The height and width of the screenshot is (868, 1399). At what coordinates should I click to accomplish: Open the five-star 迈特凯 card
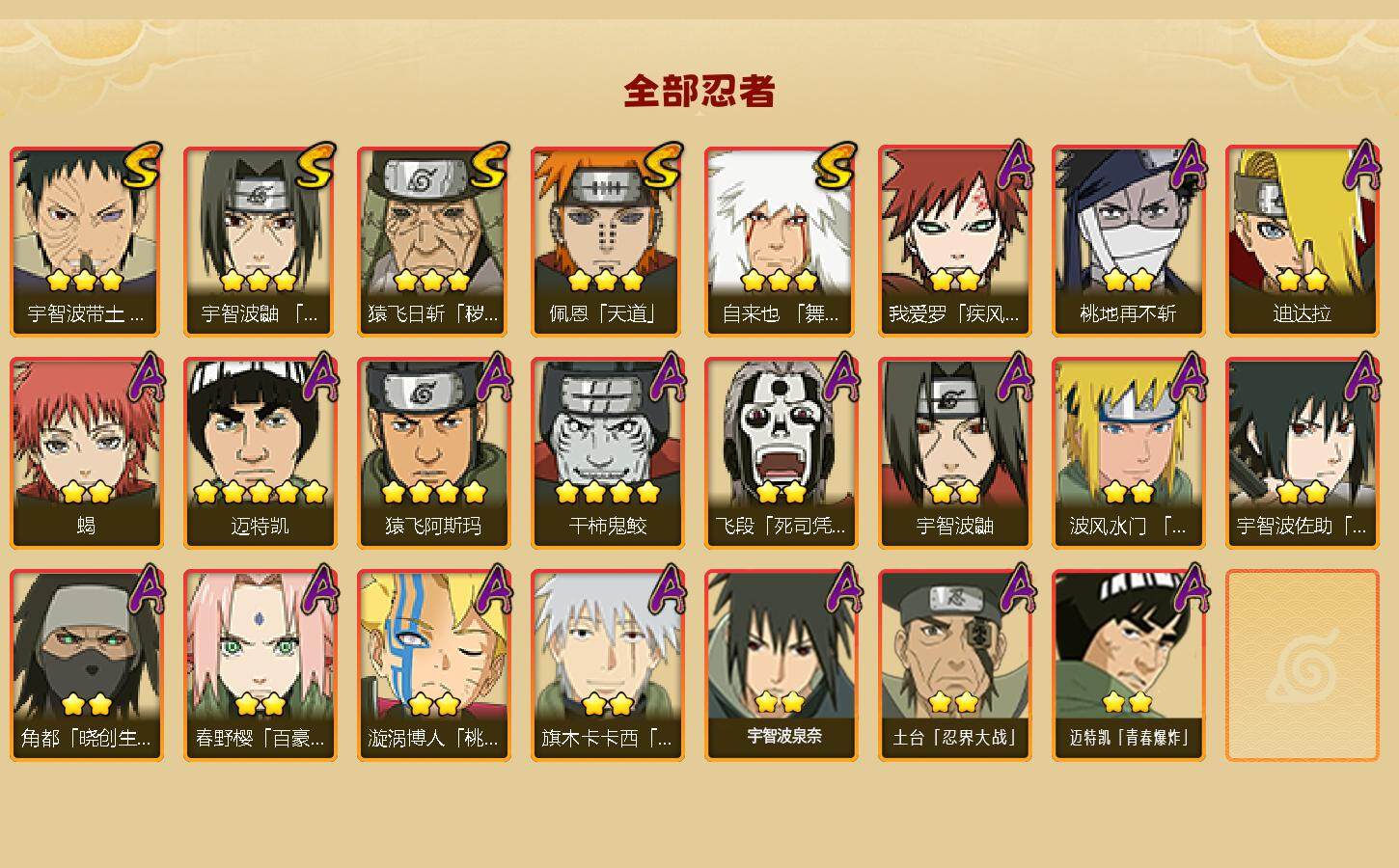[x=260, y=453]
